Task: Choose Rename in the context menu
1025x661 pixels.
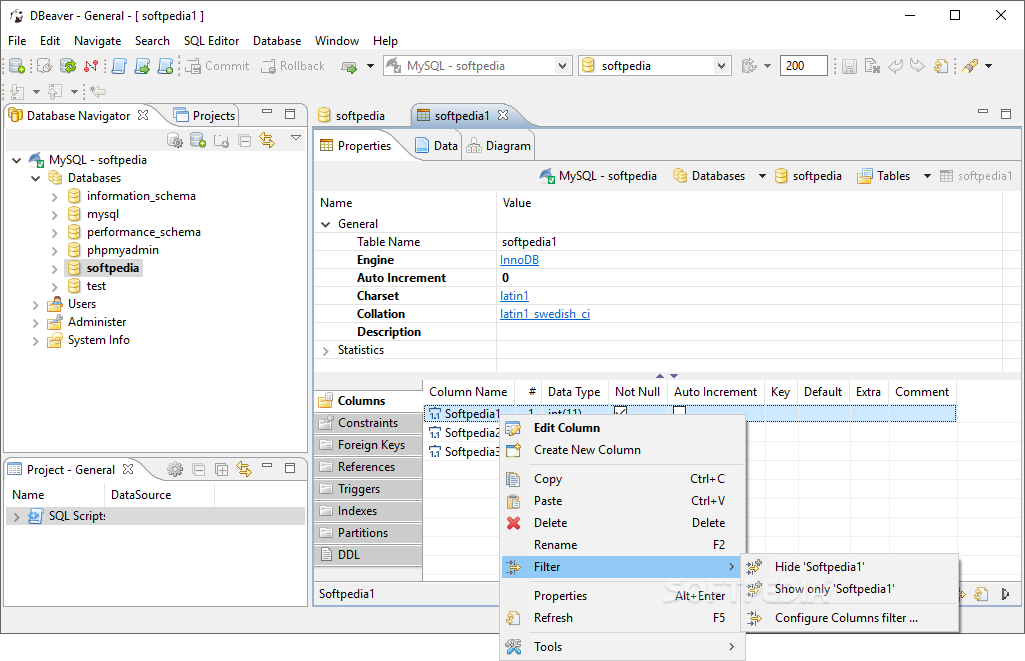Action: click(x=622, y=545)
